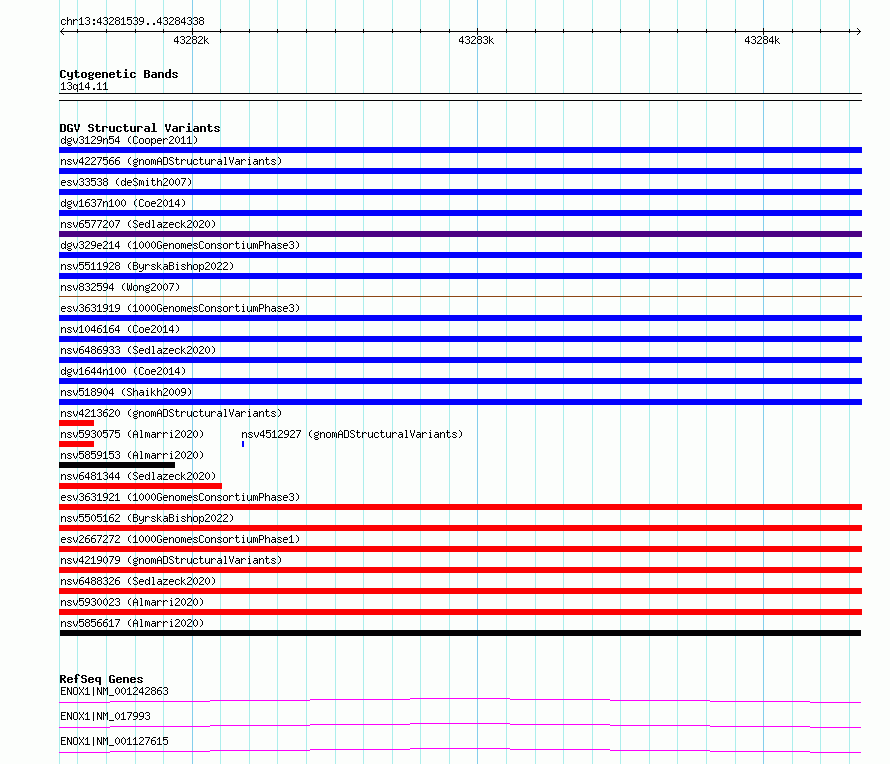Click the short red bar under nsv4213620
Screen dimensions: 890x764
click(x=77, y=423)
